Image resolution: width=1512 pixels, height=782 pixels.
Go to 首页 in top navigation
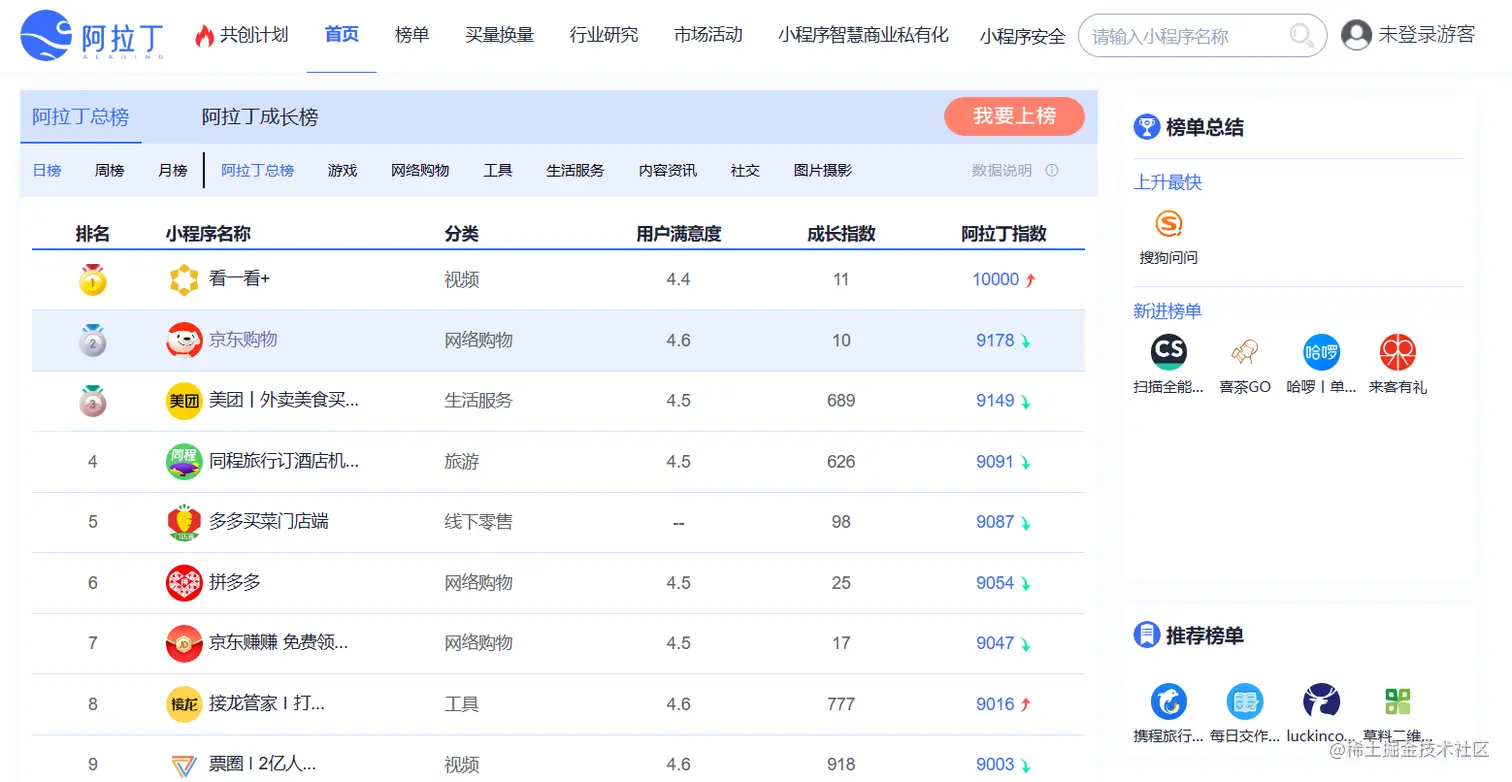342,35
